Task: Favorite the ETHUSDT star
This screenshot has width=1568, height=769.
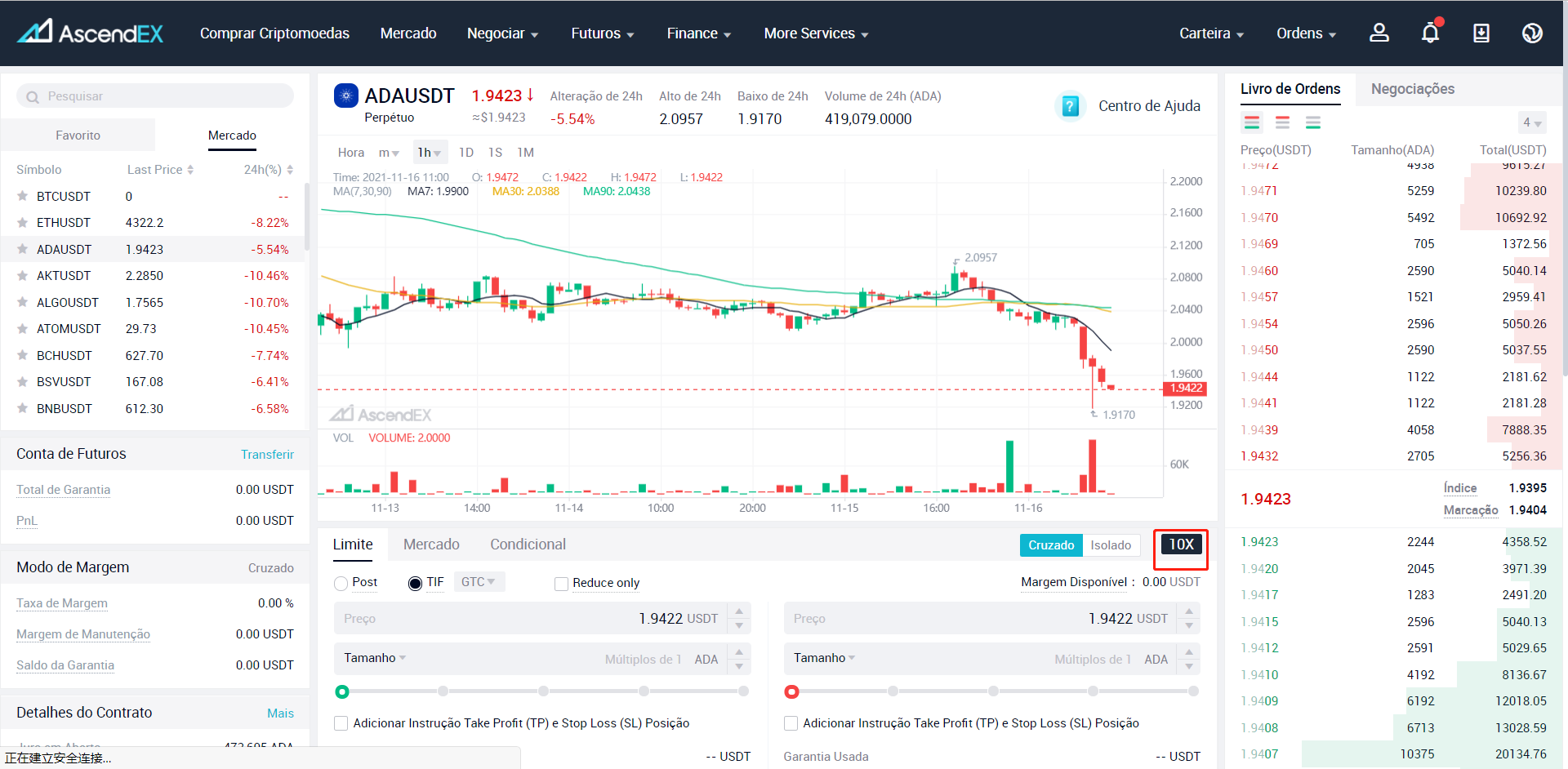Action: click(23, 222)
